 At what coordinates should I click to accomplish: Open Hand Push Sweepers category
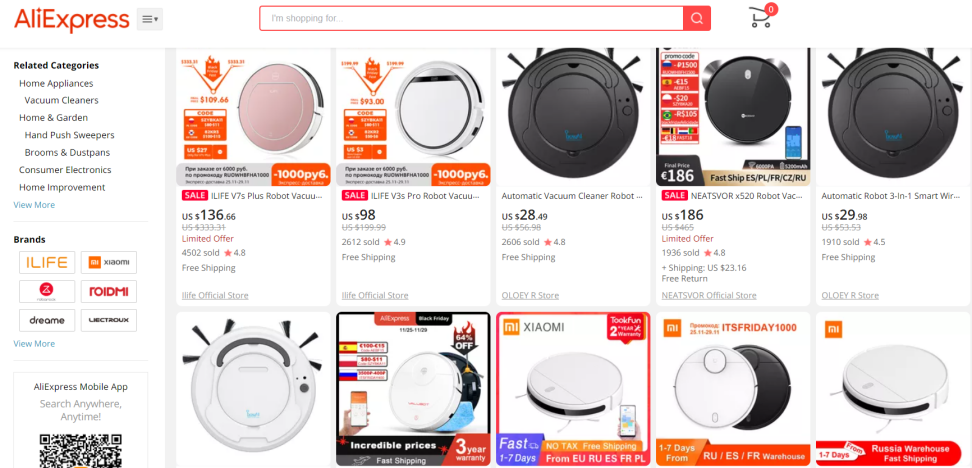point(69,135)
